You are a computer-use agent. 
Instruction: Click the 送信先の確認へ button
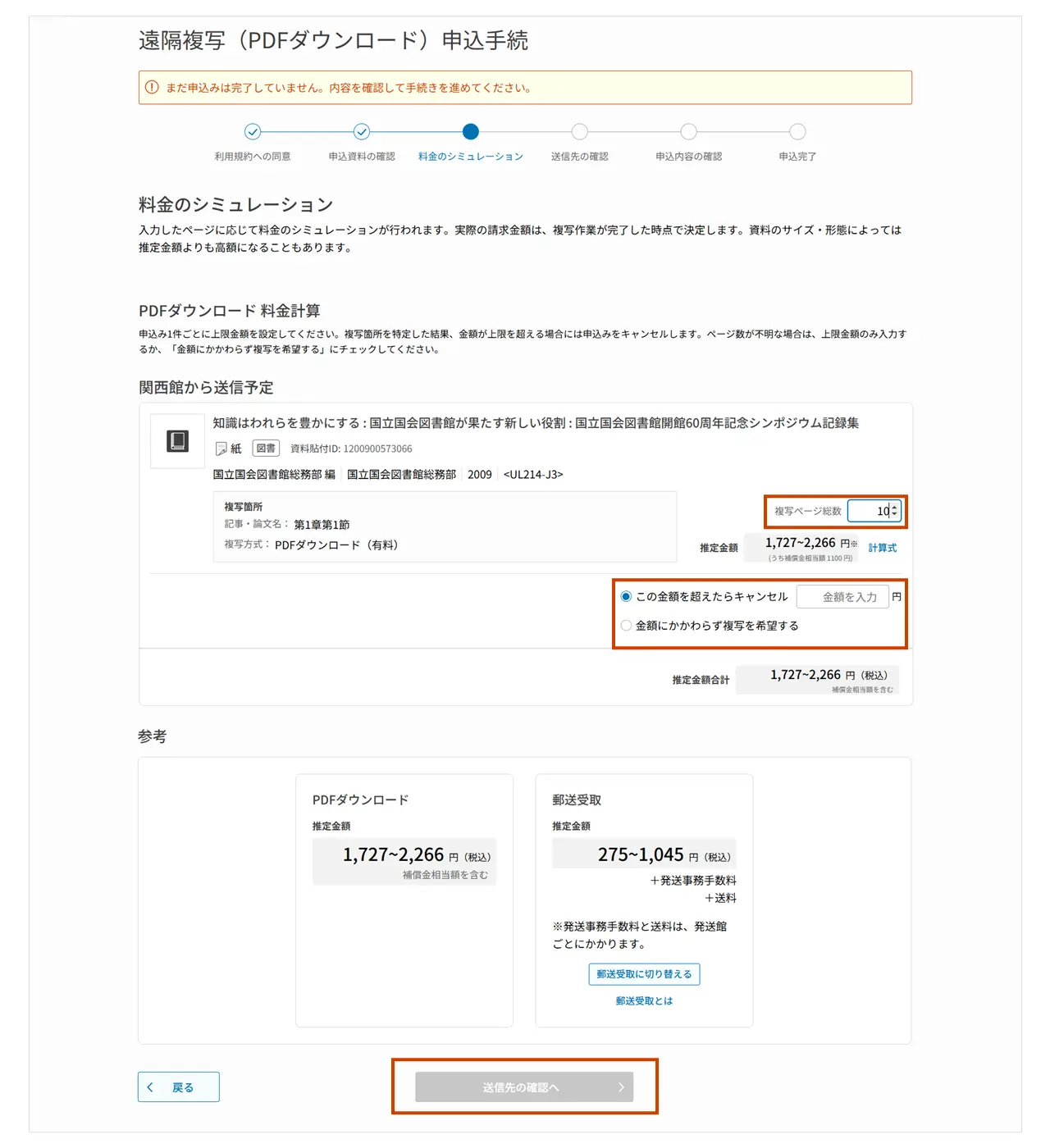coord(524,1087)
